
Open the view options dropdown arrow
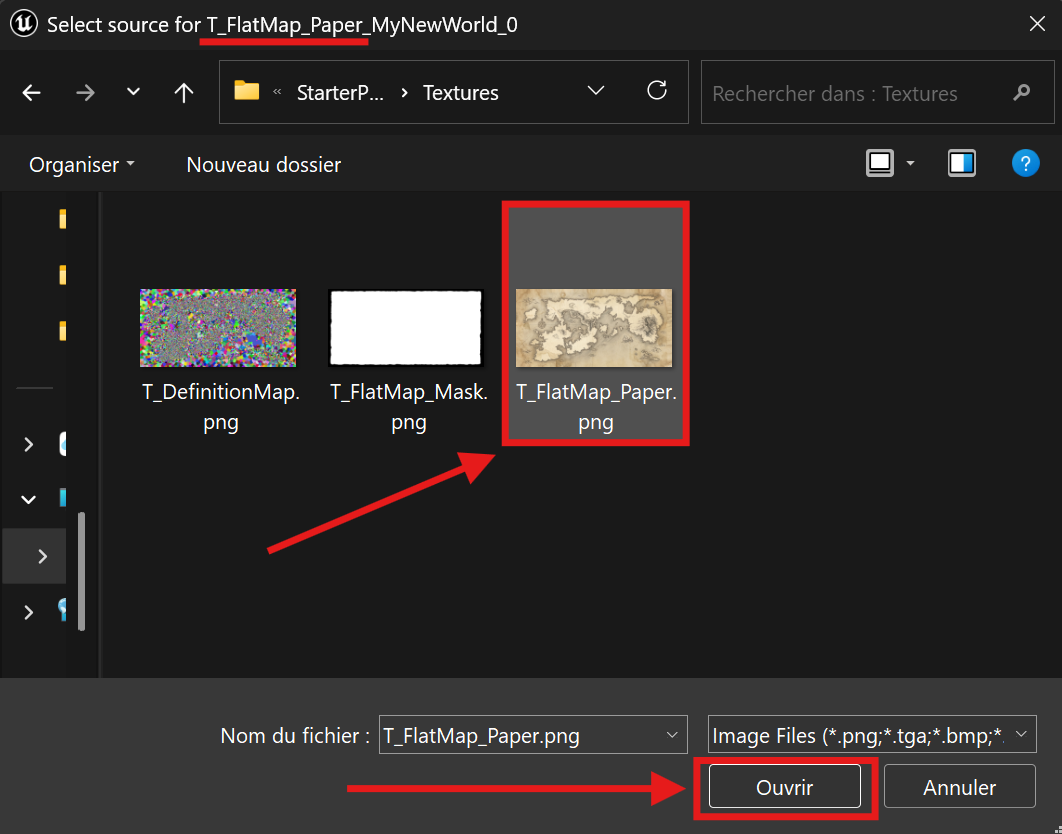point(910,163)
